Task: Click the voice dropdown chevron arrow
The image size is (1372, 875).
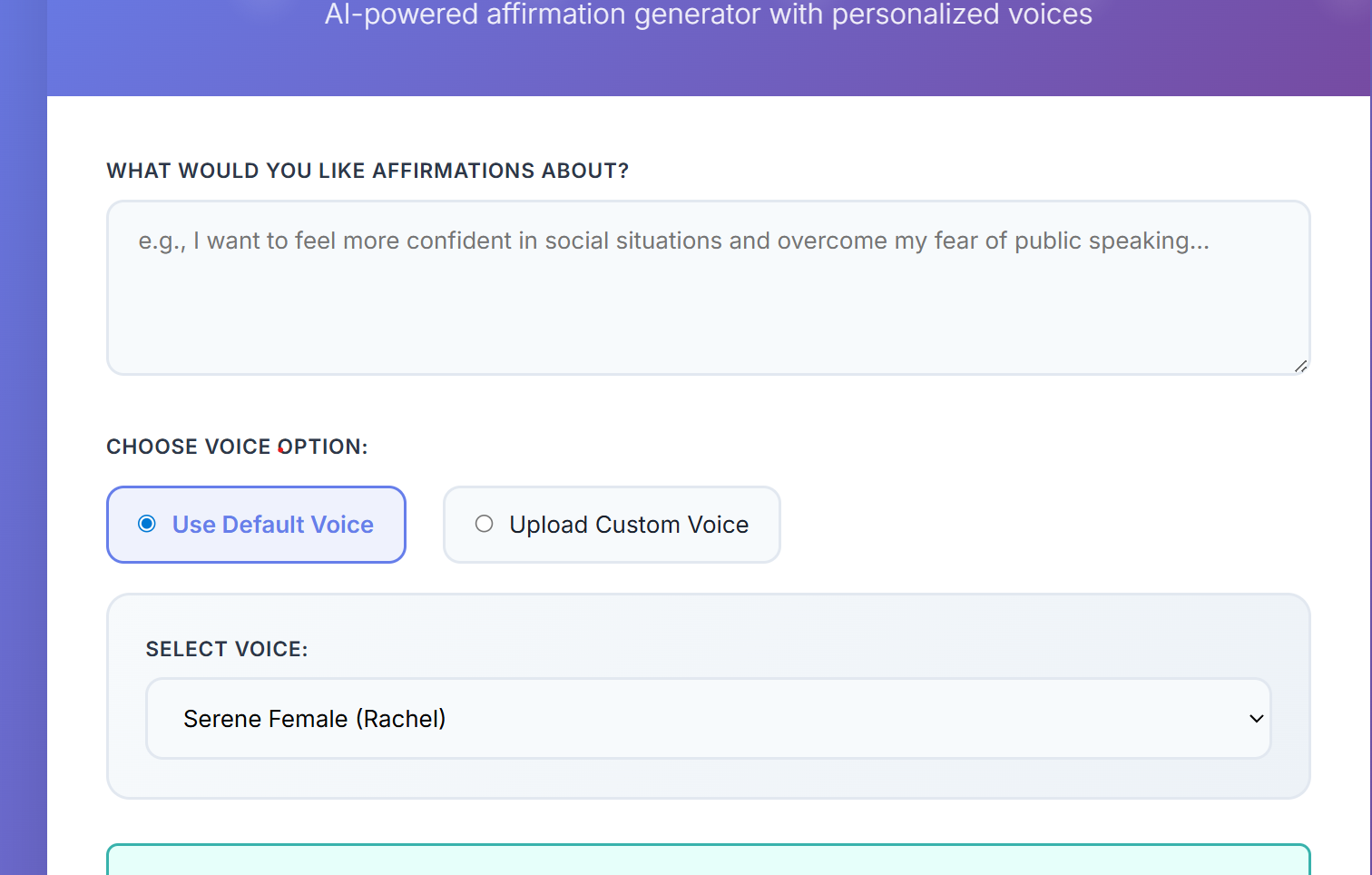Action: coord(1256,718)
